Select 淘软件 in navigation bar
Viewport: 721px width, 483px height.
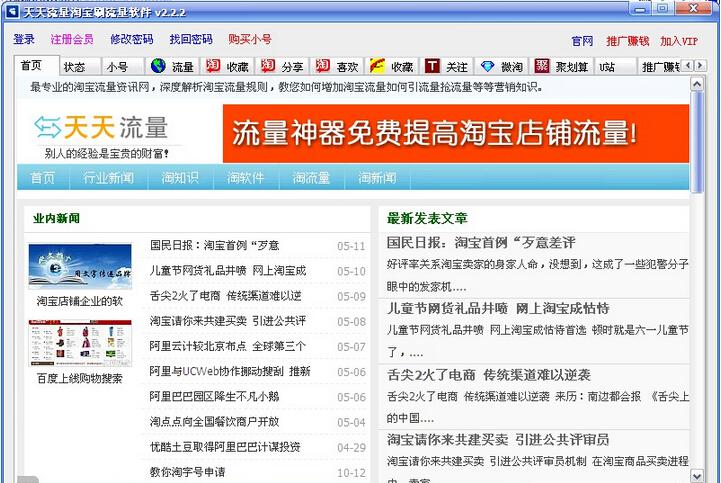pos(246,178)
